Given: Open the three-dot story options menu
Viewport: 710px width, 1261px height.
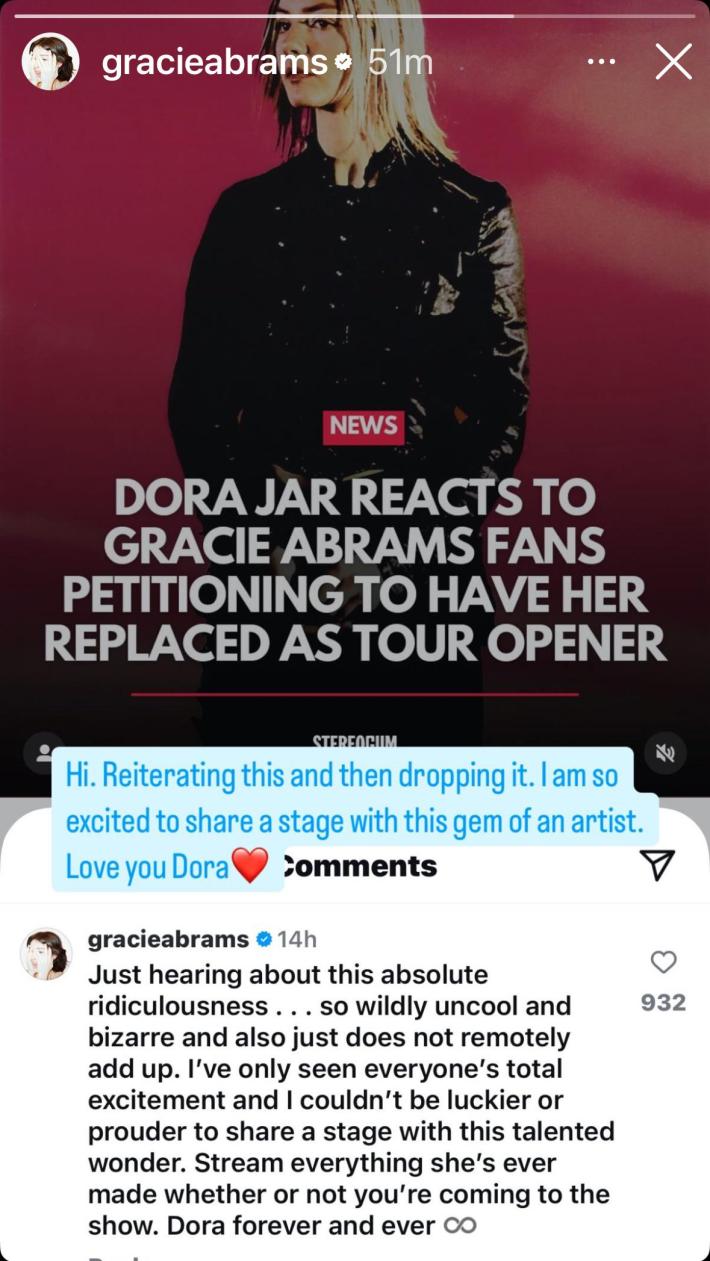Looking at the screenshot, I should point(601,62).
